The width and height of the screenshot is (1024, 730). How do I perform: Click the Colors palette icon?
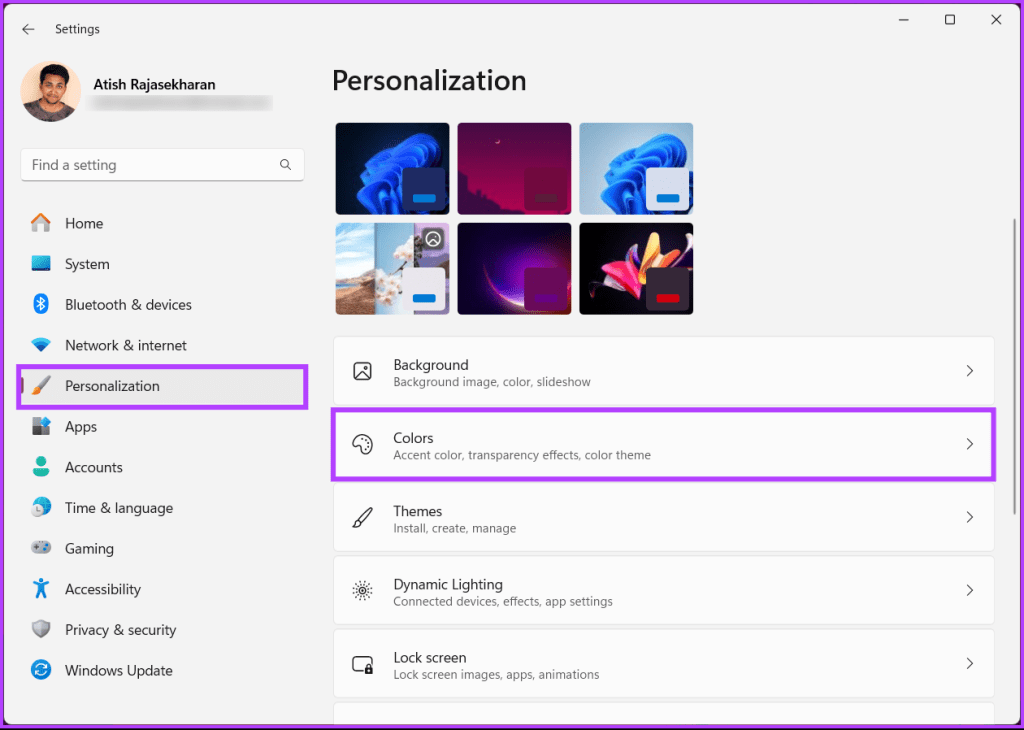pos(362,446)
